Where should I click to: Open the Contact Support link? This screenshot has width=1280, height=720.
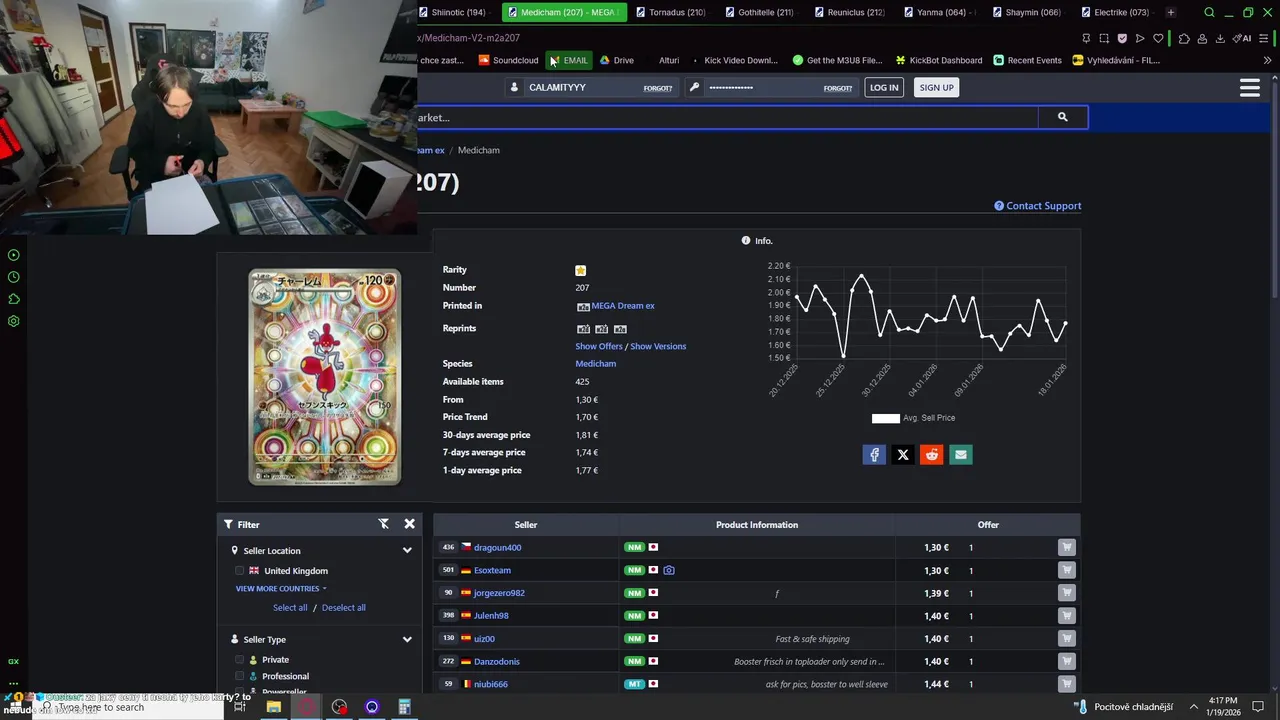1038,206
